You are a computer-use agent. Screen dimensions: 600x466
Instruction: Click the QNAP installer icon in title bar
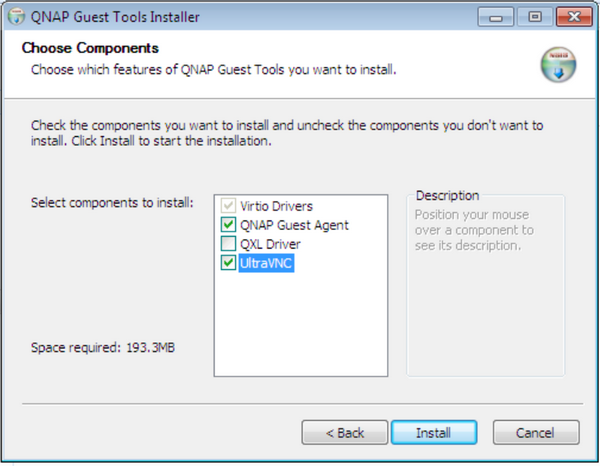pyautogui.click(x=16, y=17)
